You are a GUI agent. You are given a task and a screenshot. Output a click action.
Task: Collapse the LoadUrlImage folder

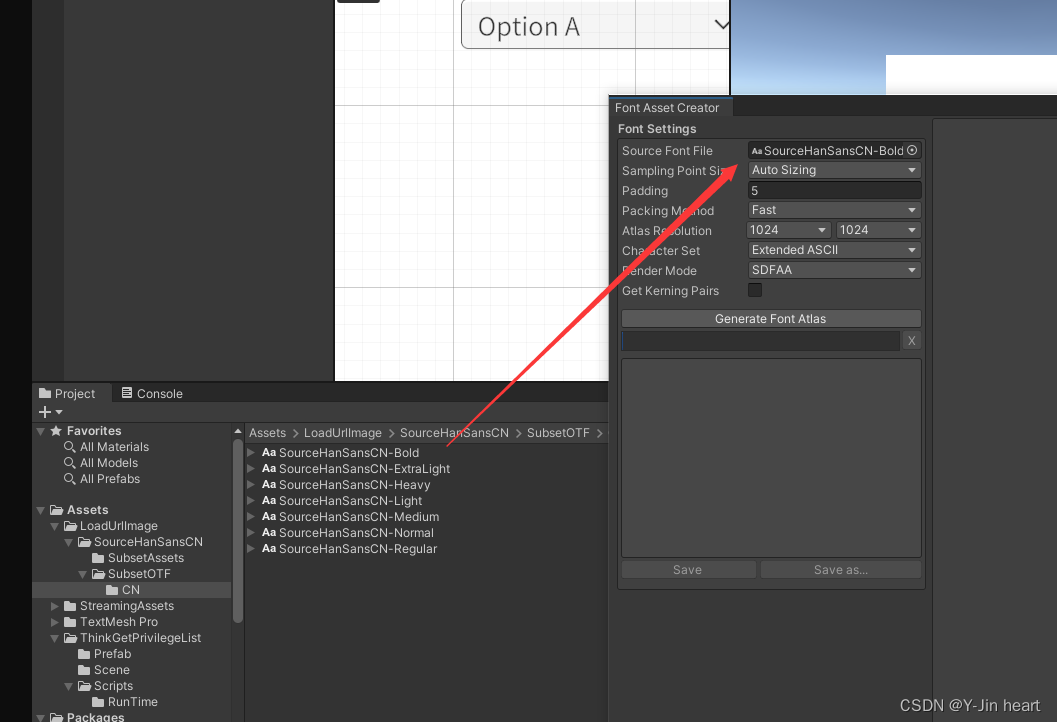[x=55, y=526]
